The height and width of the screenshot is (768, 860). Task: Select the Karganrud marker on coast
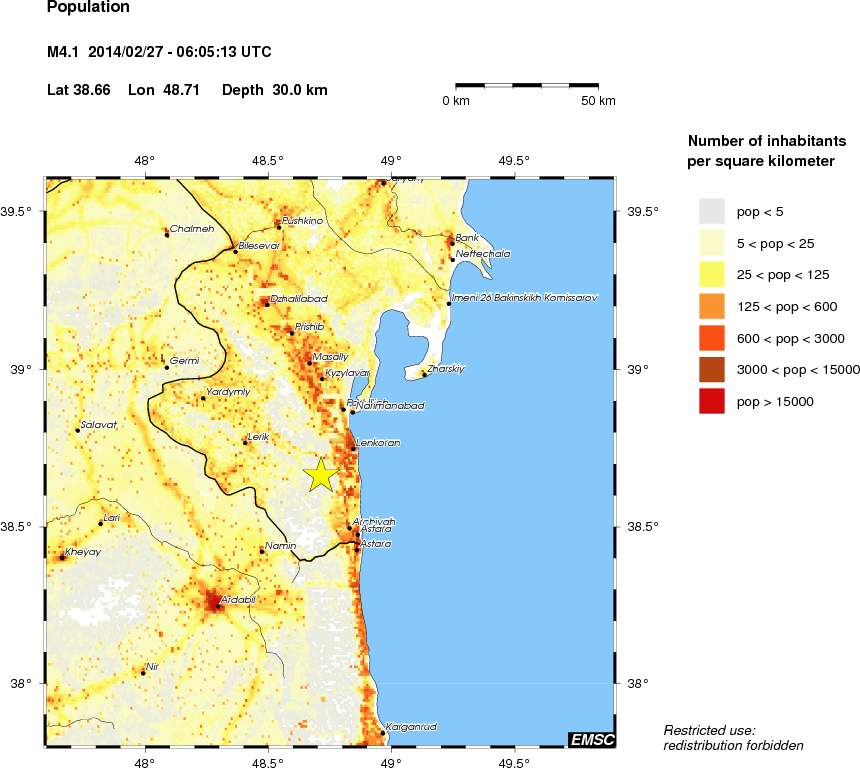[383, 733]
